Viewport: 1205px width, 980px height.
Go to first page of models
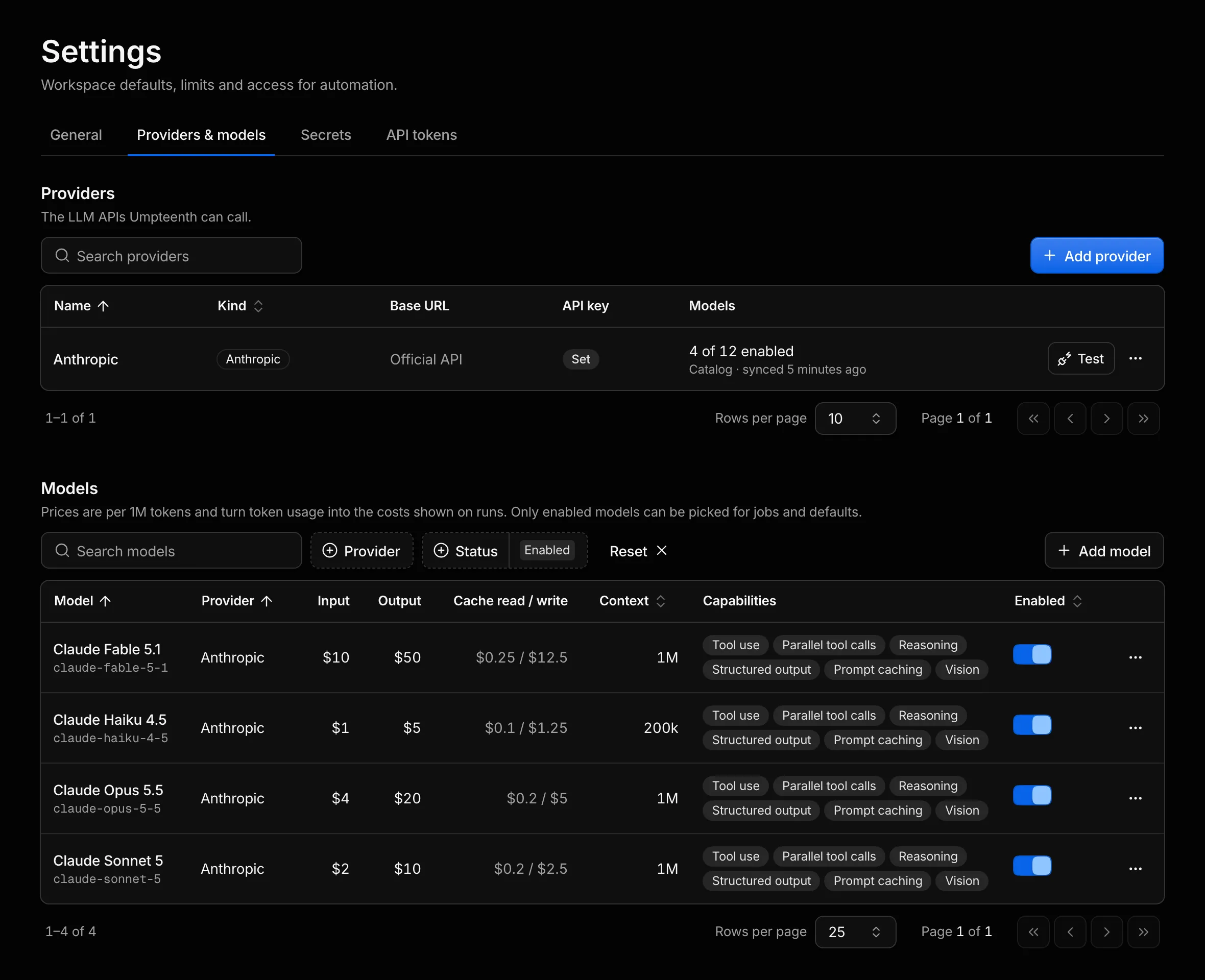click(1033, 932)
